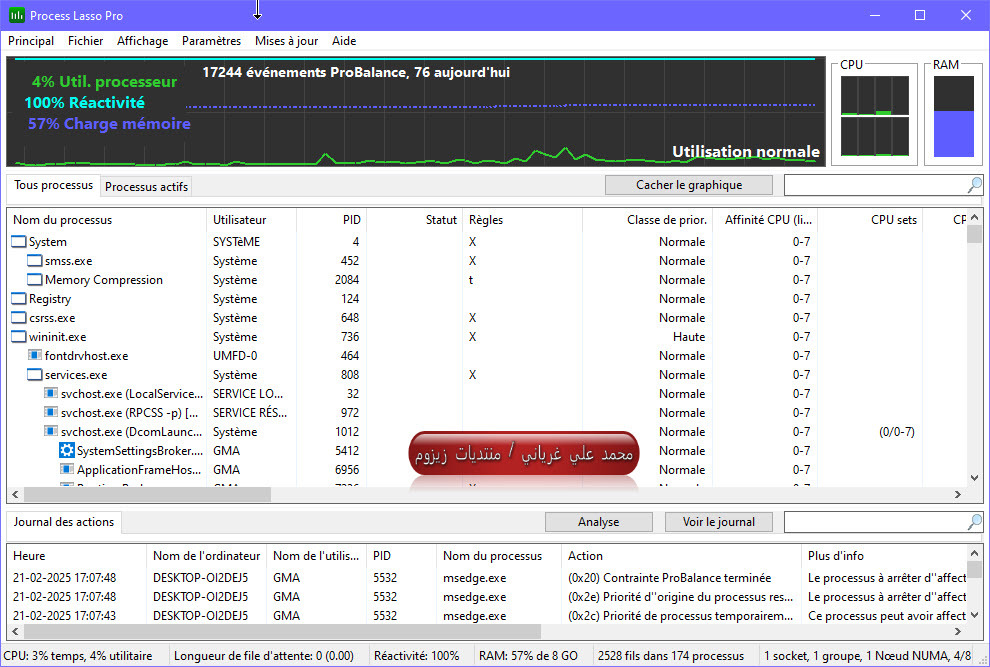Select the Registry process row
Screen dimensions: 990x667
486,299
